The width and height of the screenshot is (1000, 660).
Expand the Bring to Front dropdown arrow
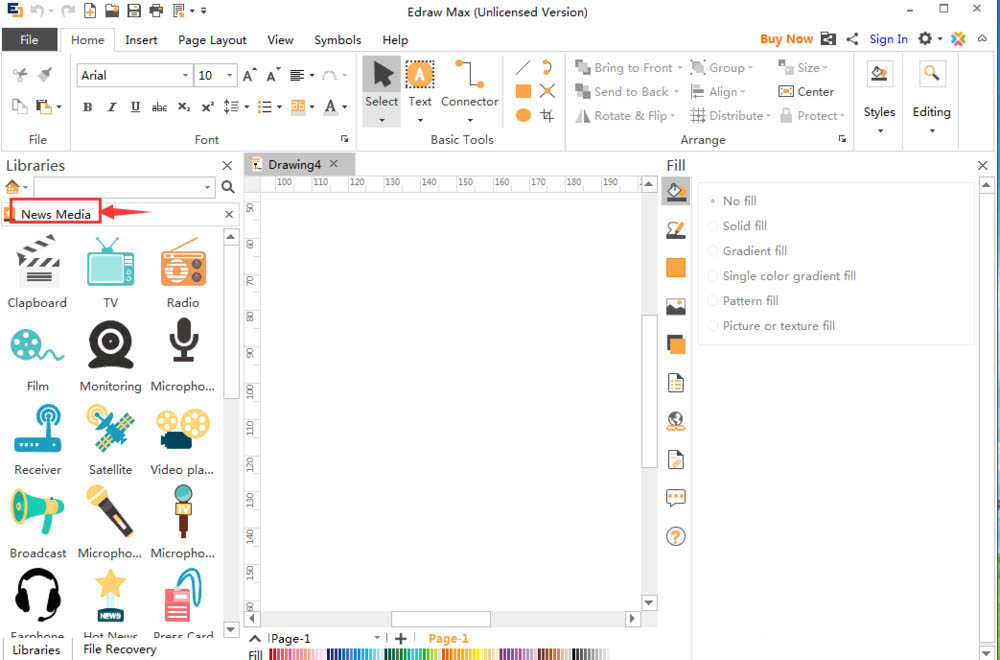[680, 68]
